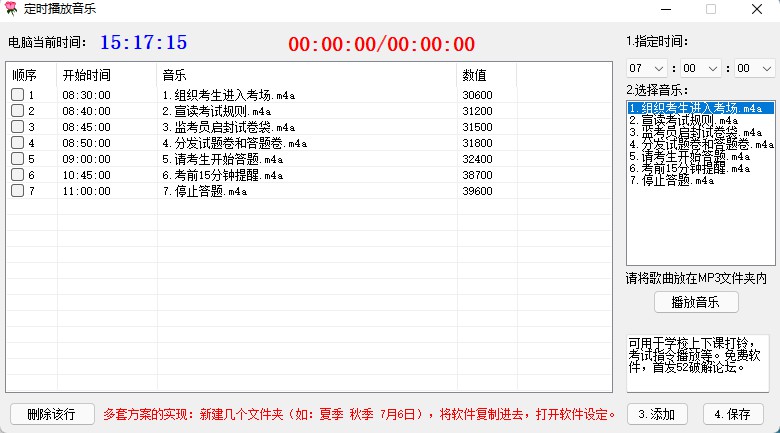Click table entry 5.请考生开始答题.m4a
The width and height of the screenshot is (780, 433).
pyautogui.click(x=222, y=159)
